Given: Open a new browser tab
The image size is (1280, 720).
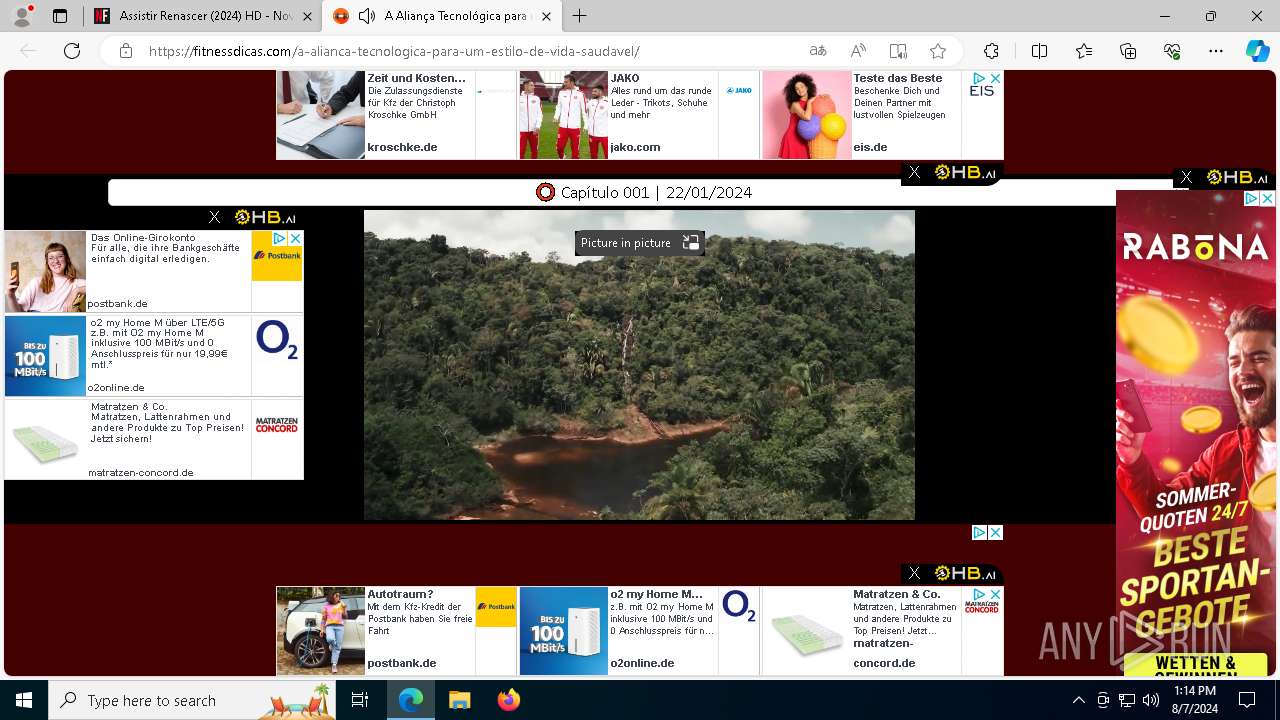Looking at the screenshot, I should (x=579, y=16).
